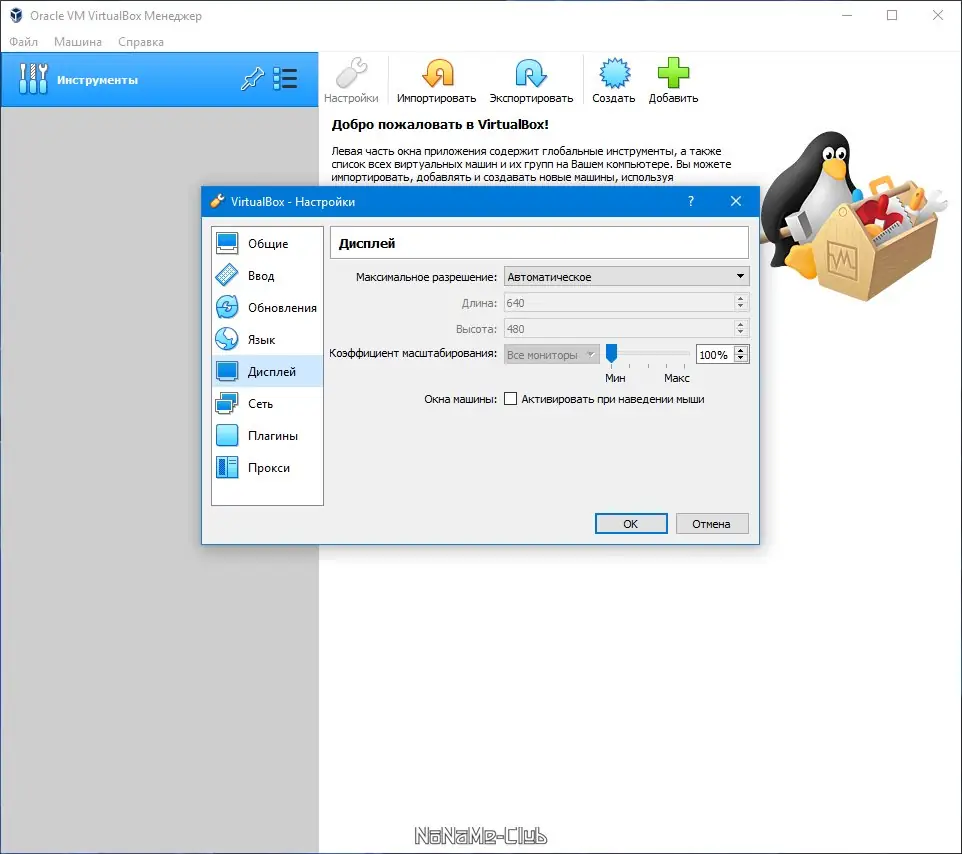Click the Сеть network icon in settings list

[227, 403]
